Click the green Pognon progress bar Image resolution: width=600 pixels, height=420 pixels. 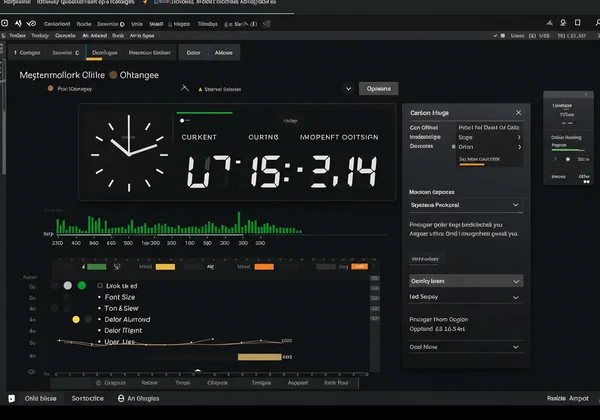(x=568, y=150)
